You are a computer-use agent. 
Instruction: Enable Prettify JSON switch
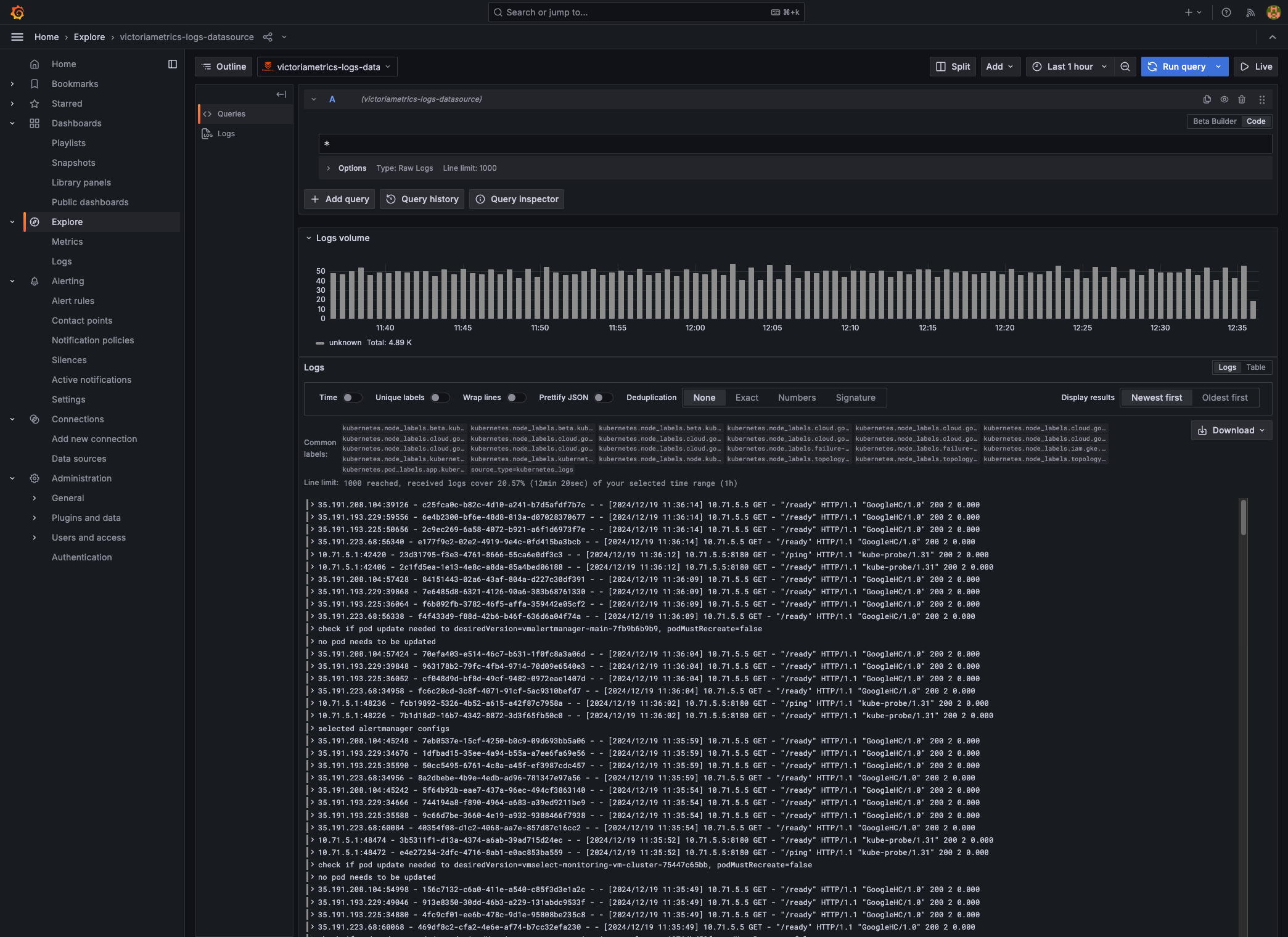[x=603, y=398]
